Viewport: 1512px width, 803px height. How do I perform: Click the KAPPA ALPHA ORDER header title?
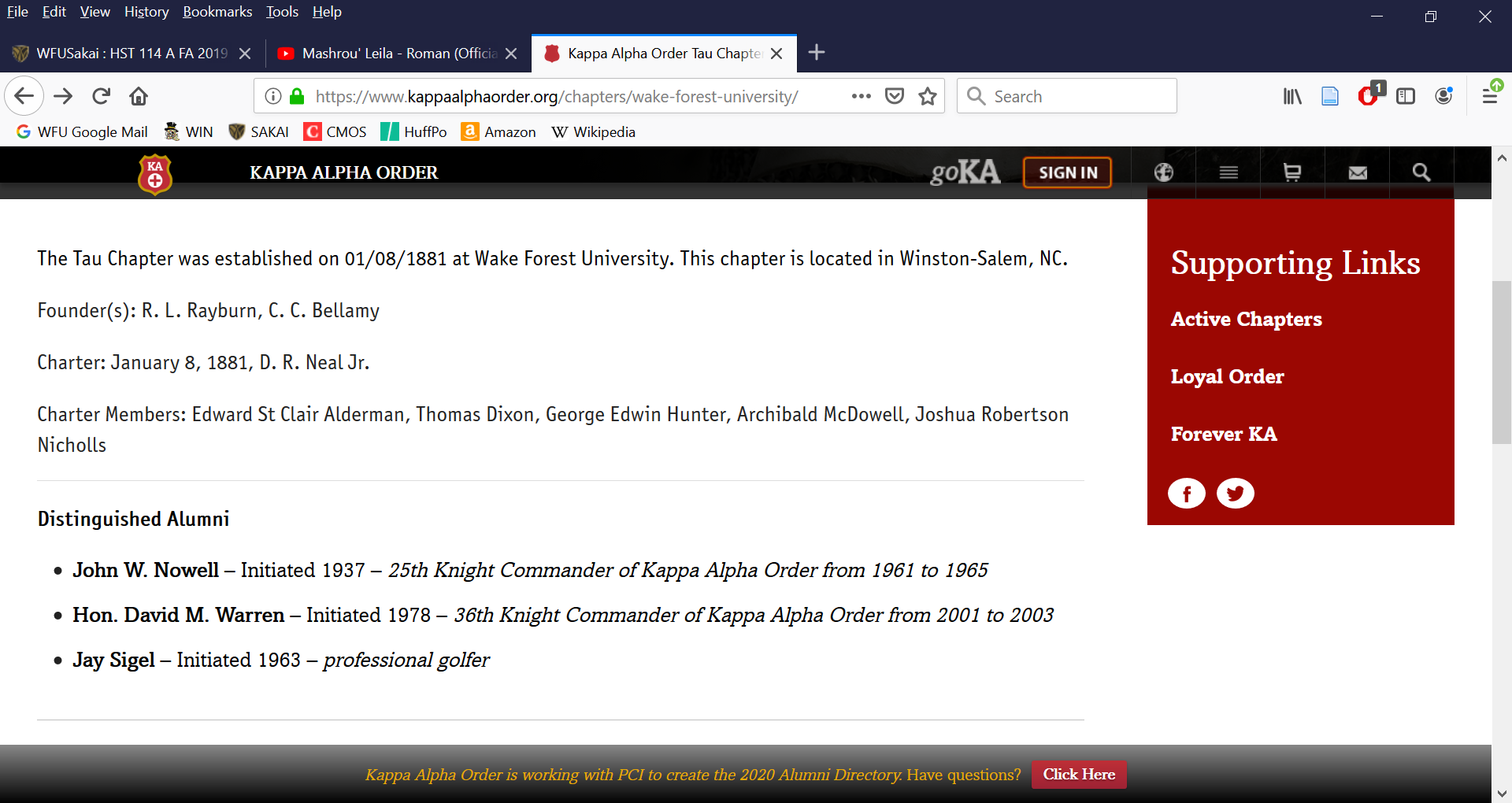[x=343, y=172]
